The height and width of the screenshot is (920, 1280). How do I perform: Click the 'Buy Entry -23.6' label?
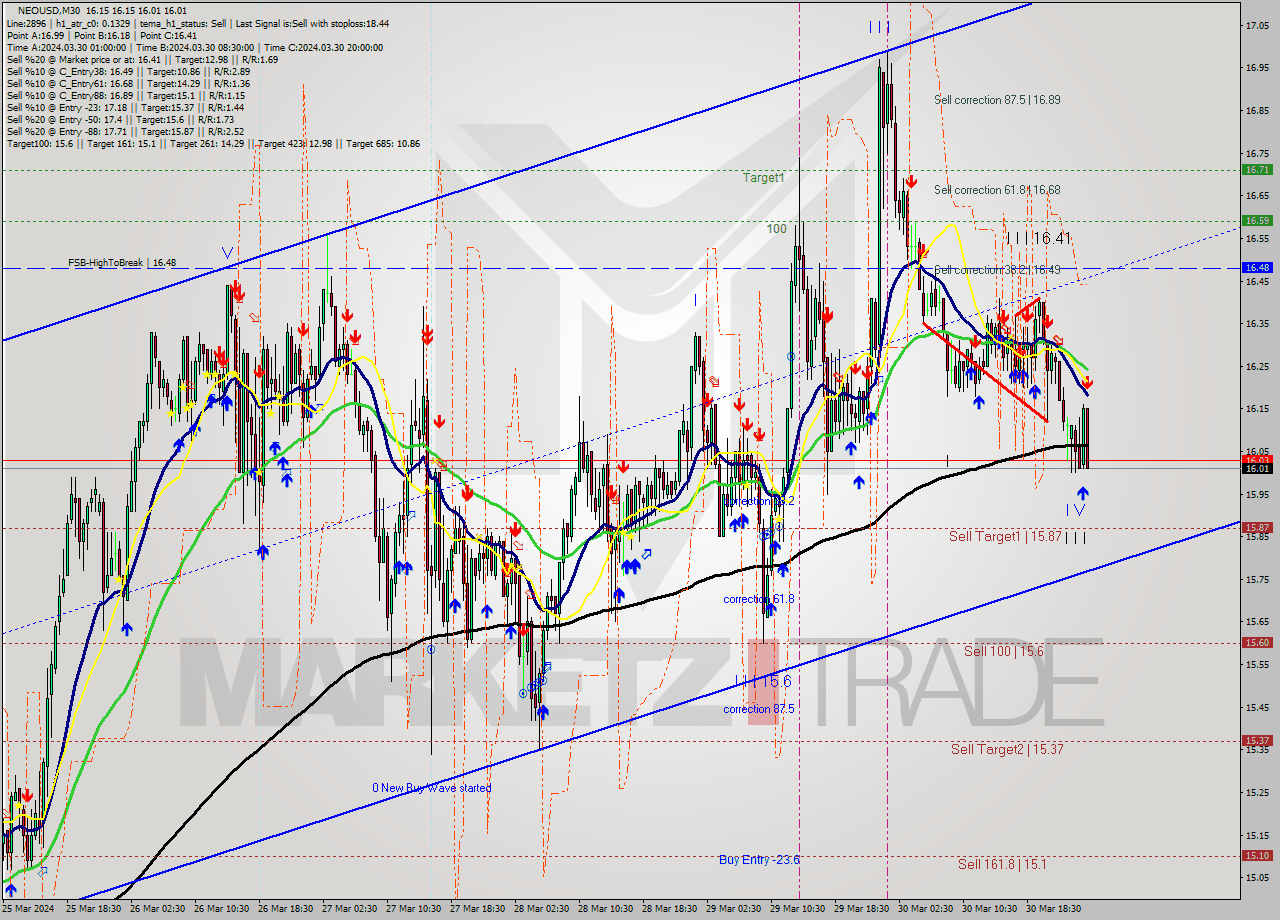click(760, 860)
